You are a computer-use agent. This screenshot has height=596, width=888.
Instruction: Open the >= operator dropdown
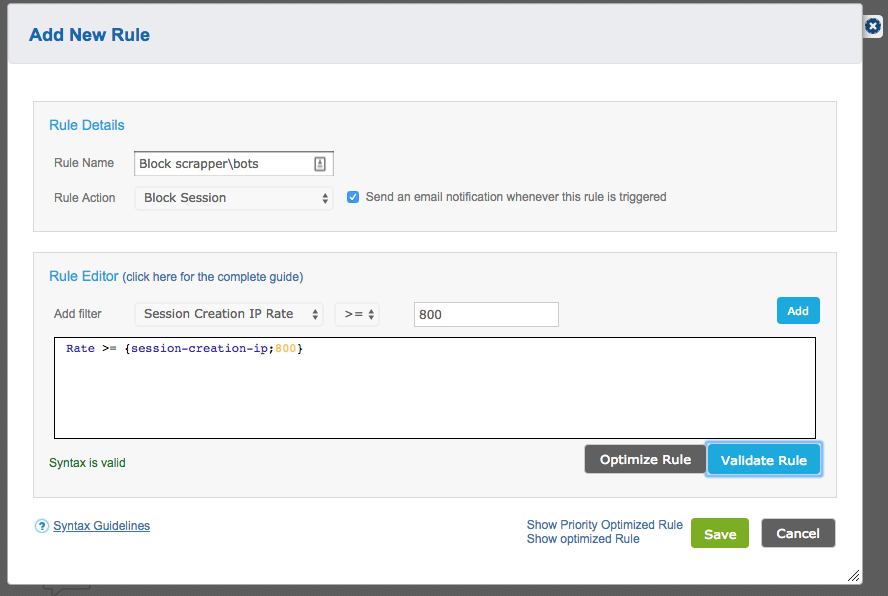pos(357,314)
